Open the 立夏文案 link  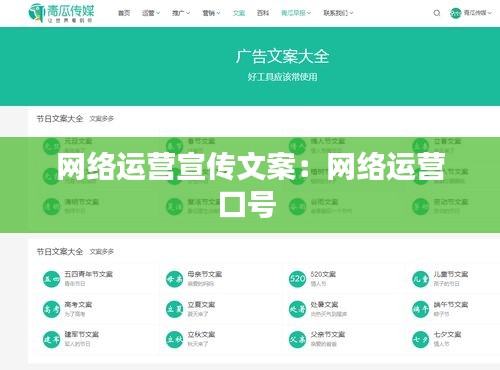pos(201,305)
